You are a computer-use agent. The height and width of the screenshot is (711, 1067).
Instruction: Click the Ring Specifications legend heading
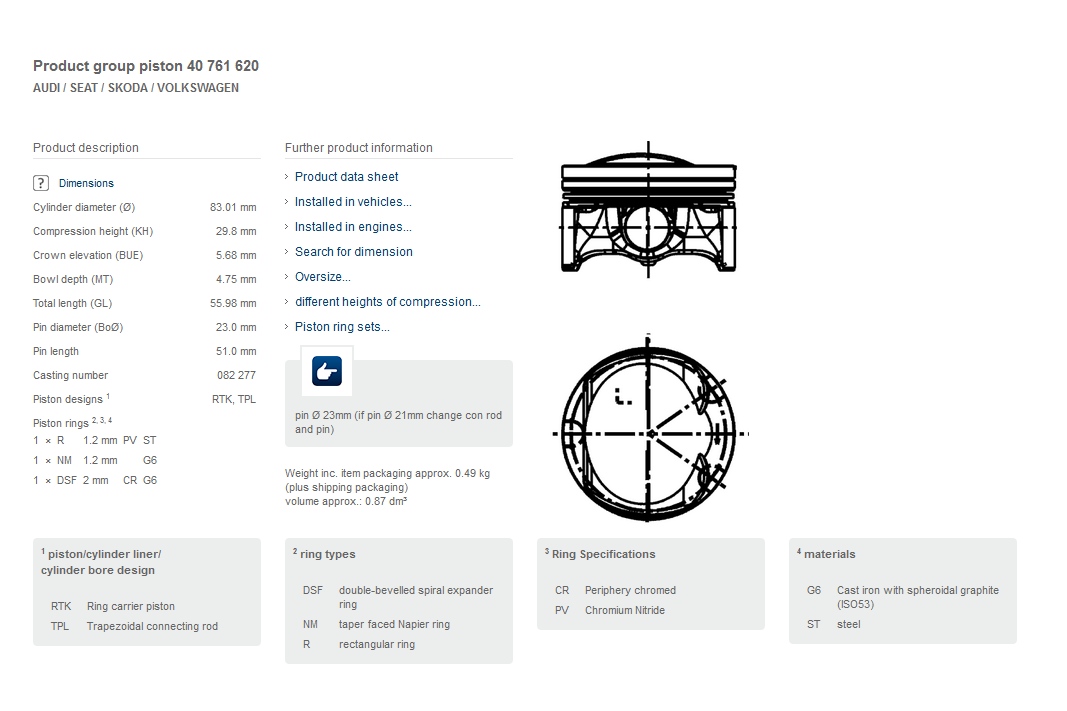pos(603,554)
